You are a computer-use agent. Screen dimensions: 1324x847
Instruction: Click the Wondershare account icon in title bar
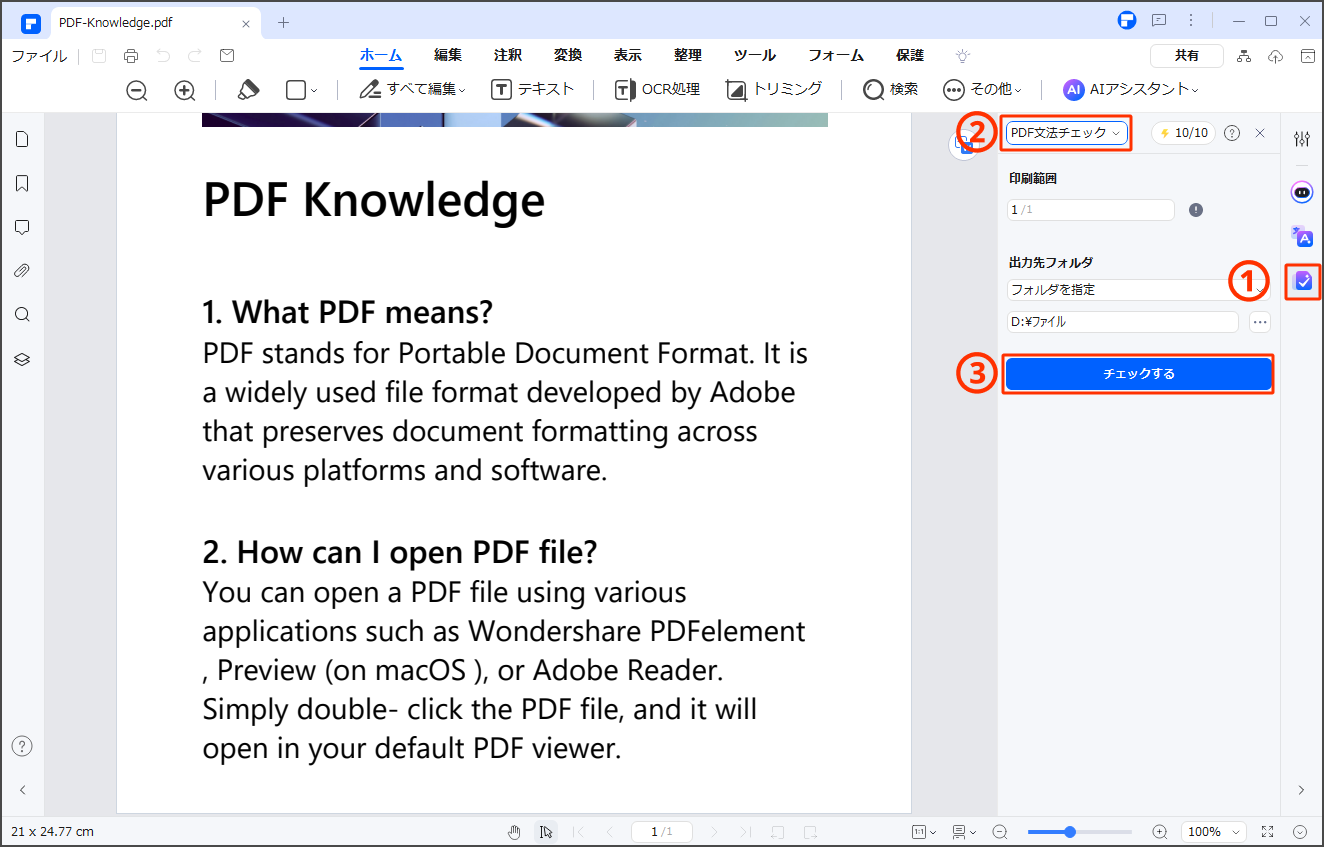point(1127,20)
